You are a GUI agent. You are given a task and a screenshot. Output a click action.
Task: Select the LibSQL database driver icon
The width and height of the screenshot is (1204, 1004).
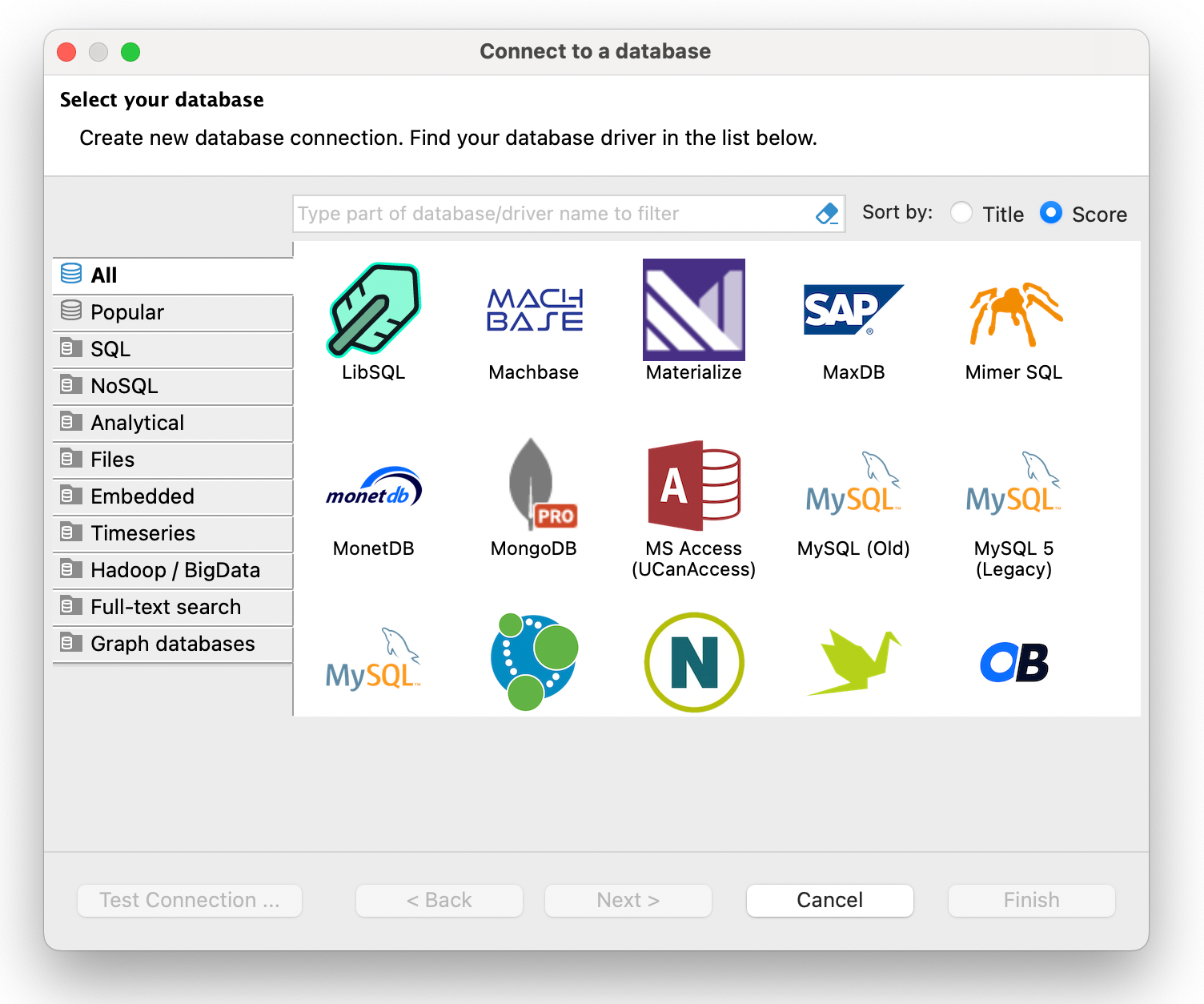(373, 310)
